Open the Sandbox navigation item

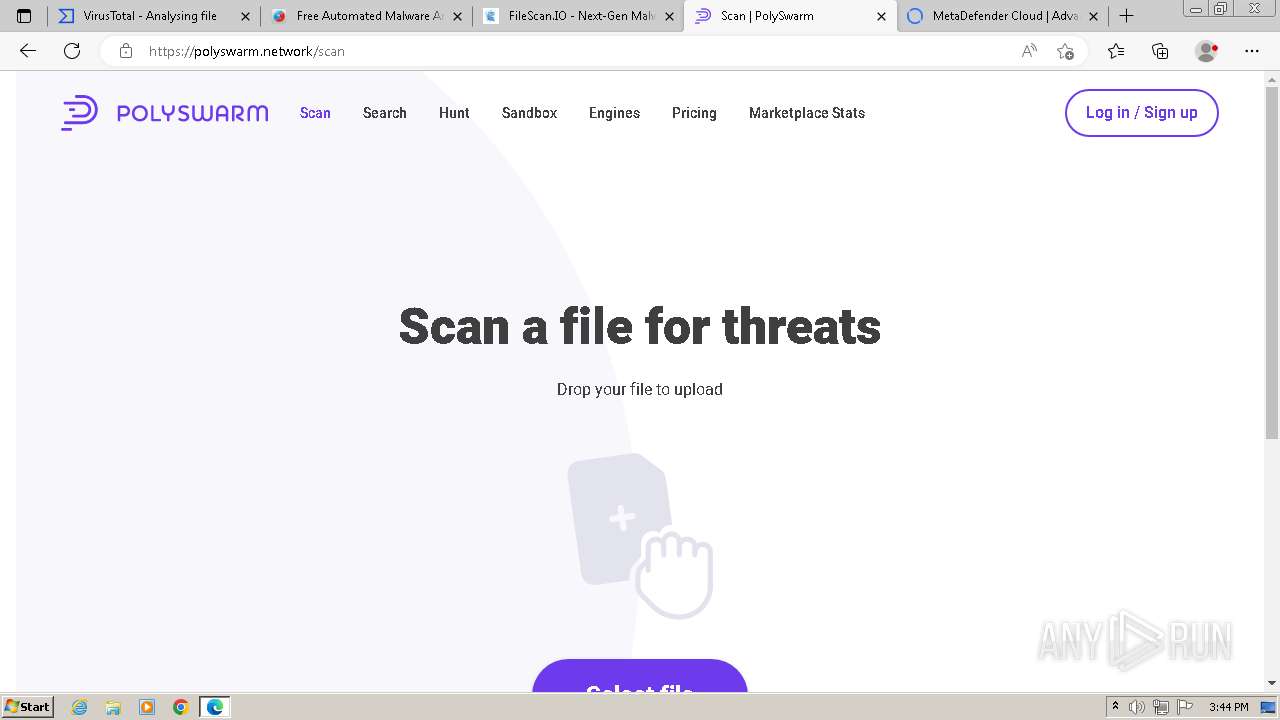(x=529, y=113)
